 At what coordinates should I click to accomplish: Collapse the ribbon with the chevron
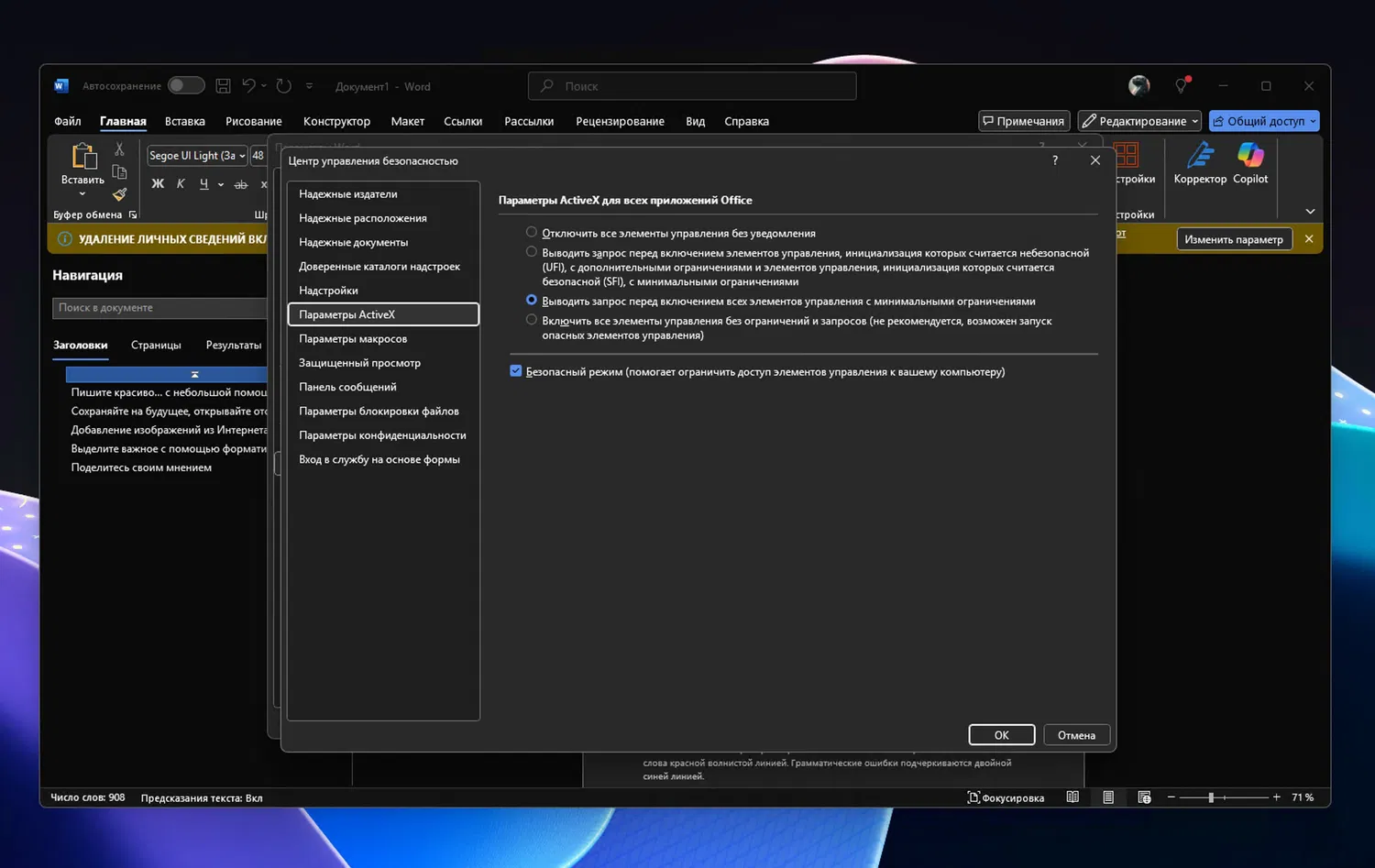pyautogui.click(x=1310, y=212)
